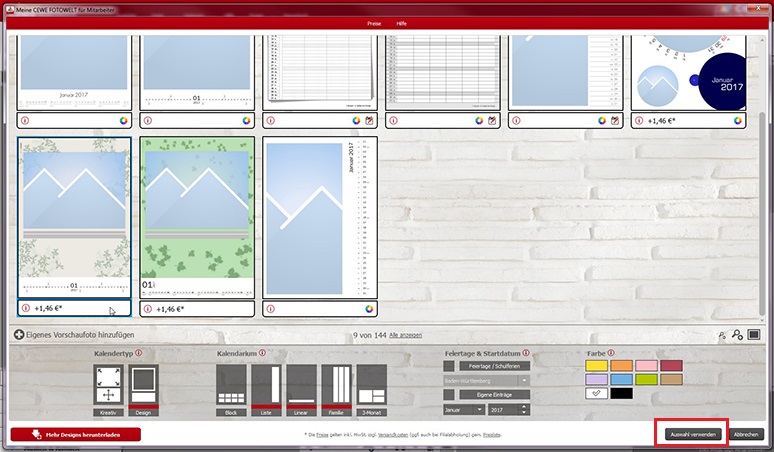
Task: Click calendar-edit icon on top-row photo-with-side-list card
Action: coord(615,120)
